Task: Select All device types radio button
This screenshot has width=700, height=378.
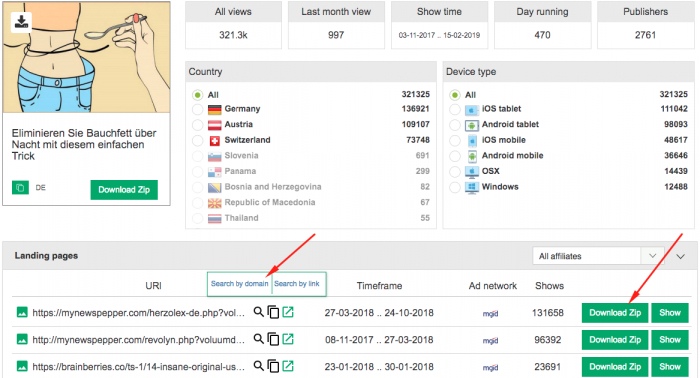Action: point(454,95)
